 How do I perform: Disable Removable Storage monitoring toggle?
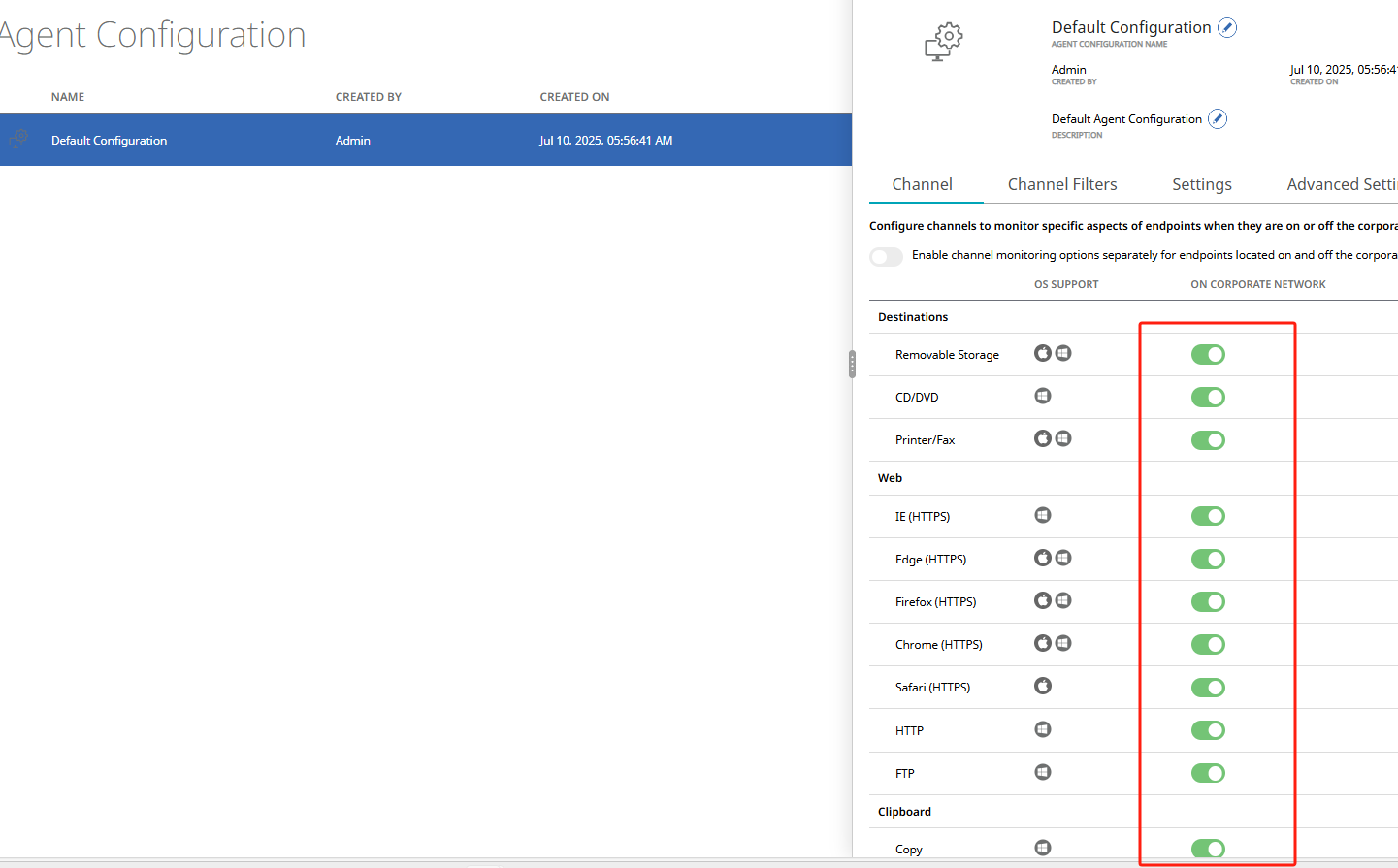[1208, 355]
